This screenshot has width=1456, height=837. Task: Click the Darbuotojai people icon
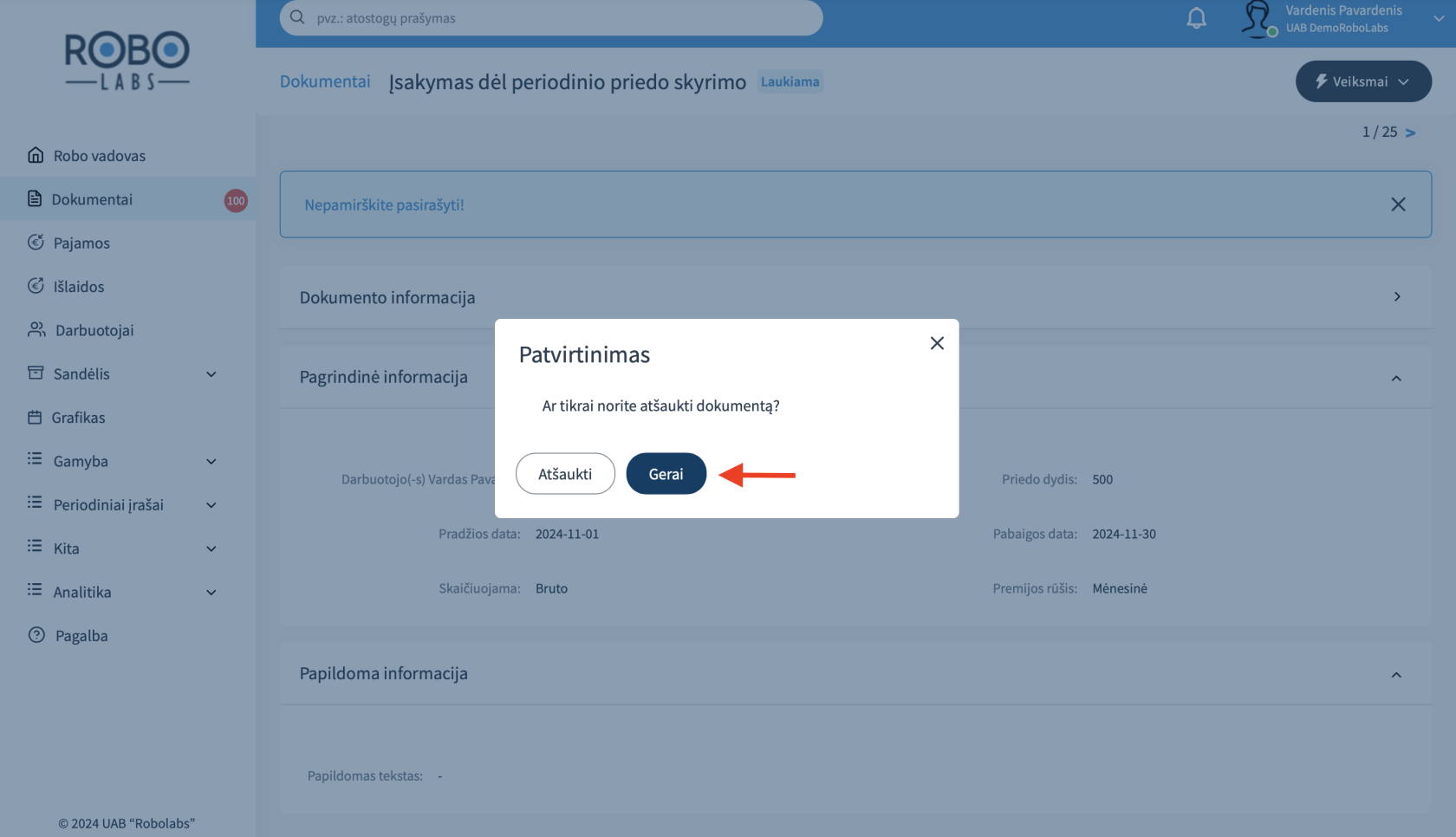pos(36,329)
